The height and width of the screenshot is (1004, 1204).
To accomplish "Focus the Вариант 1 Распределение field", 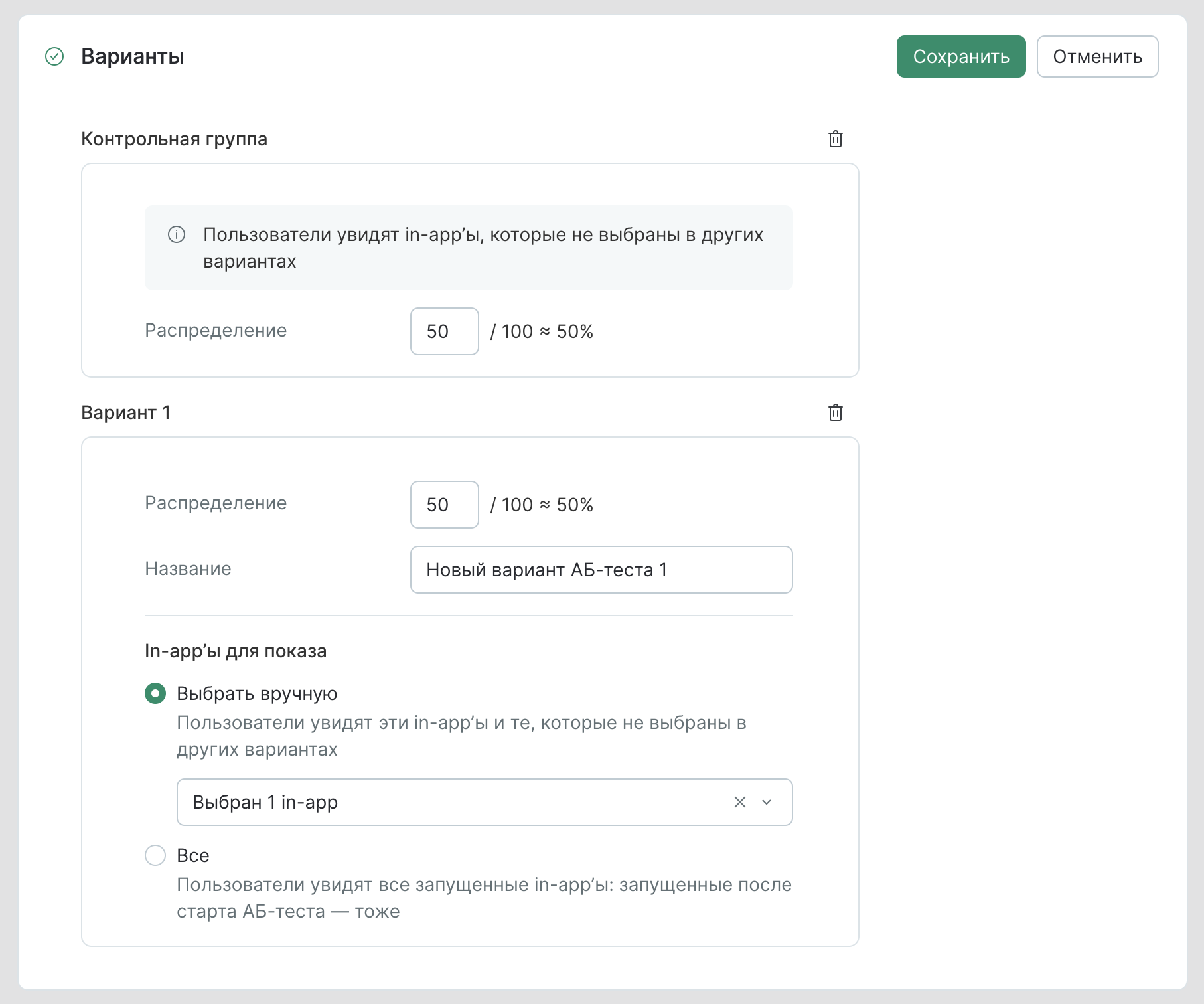I will click(x=445, y=505).
